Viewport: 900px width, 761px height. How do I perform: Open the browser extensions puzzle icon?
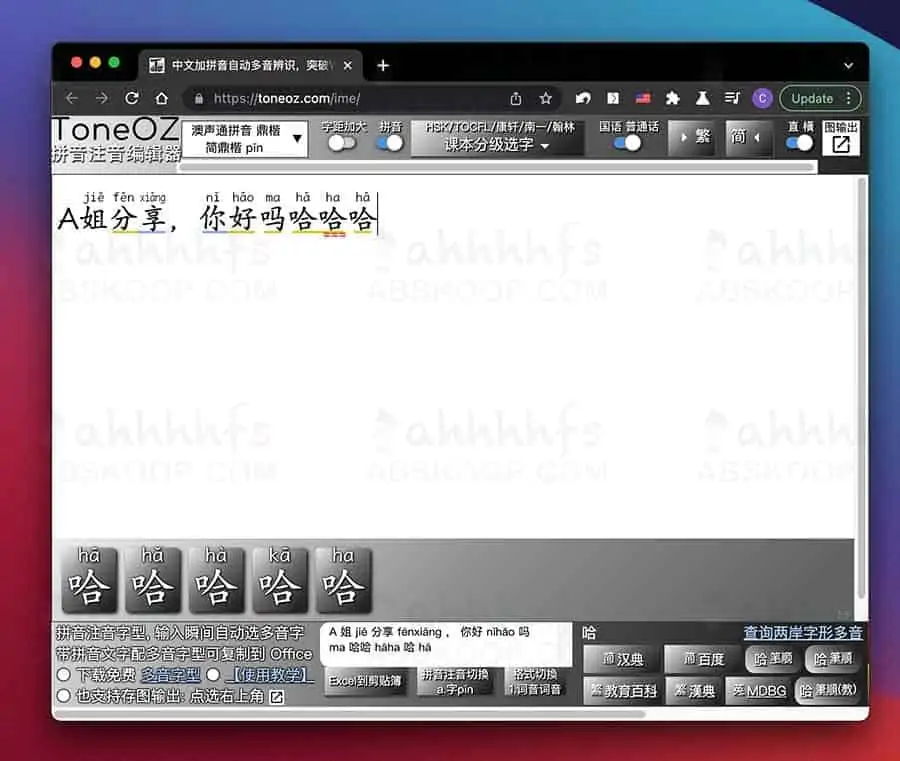pyautogui.click(x=672, y=98)
